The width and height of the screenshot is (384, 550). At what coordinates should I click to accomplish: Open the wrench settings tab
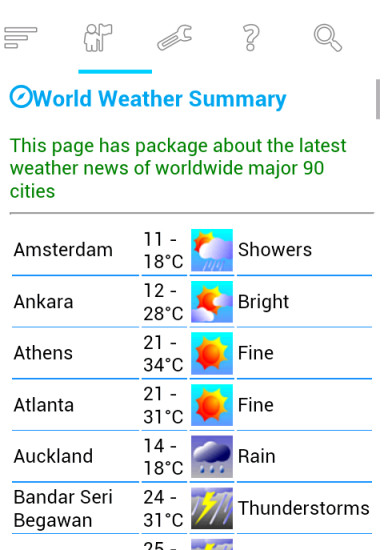(174, 38)
